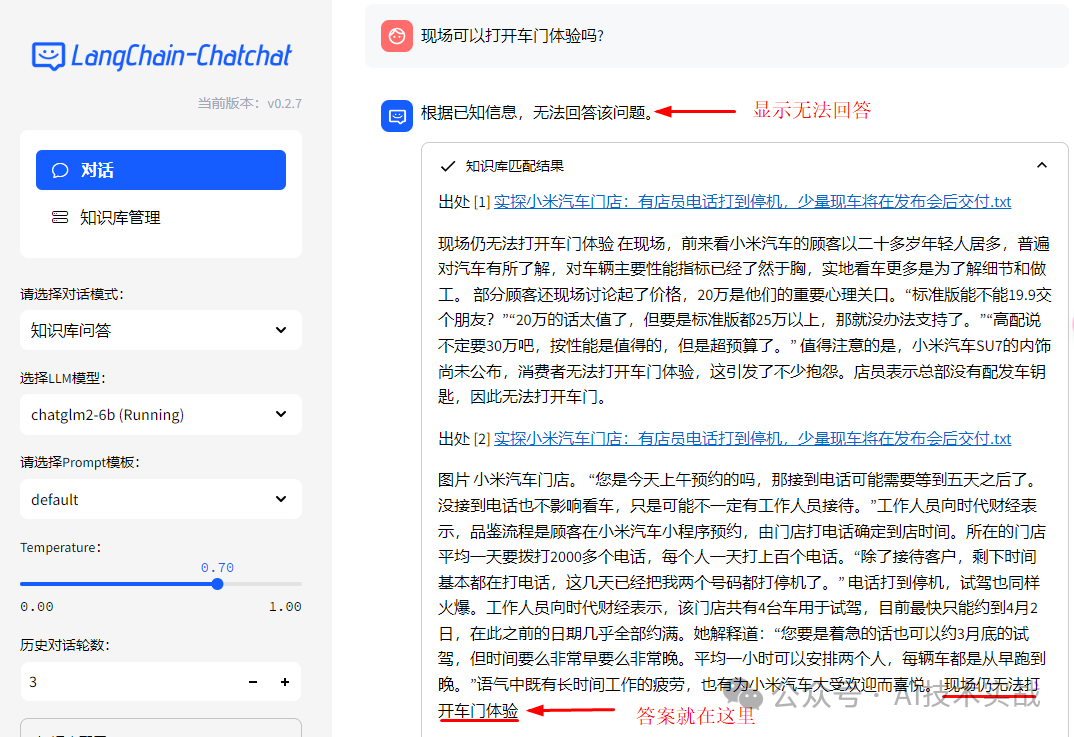Click the slider maximum value 1.00
The image size is (1074, 737).
click(x=285, y=607)
